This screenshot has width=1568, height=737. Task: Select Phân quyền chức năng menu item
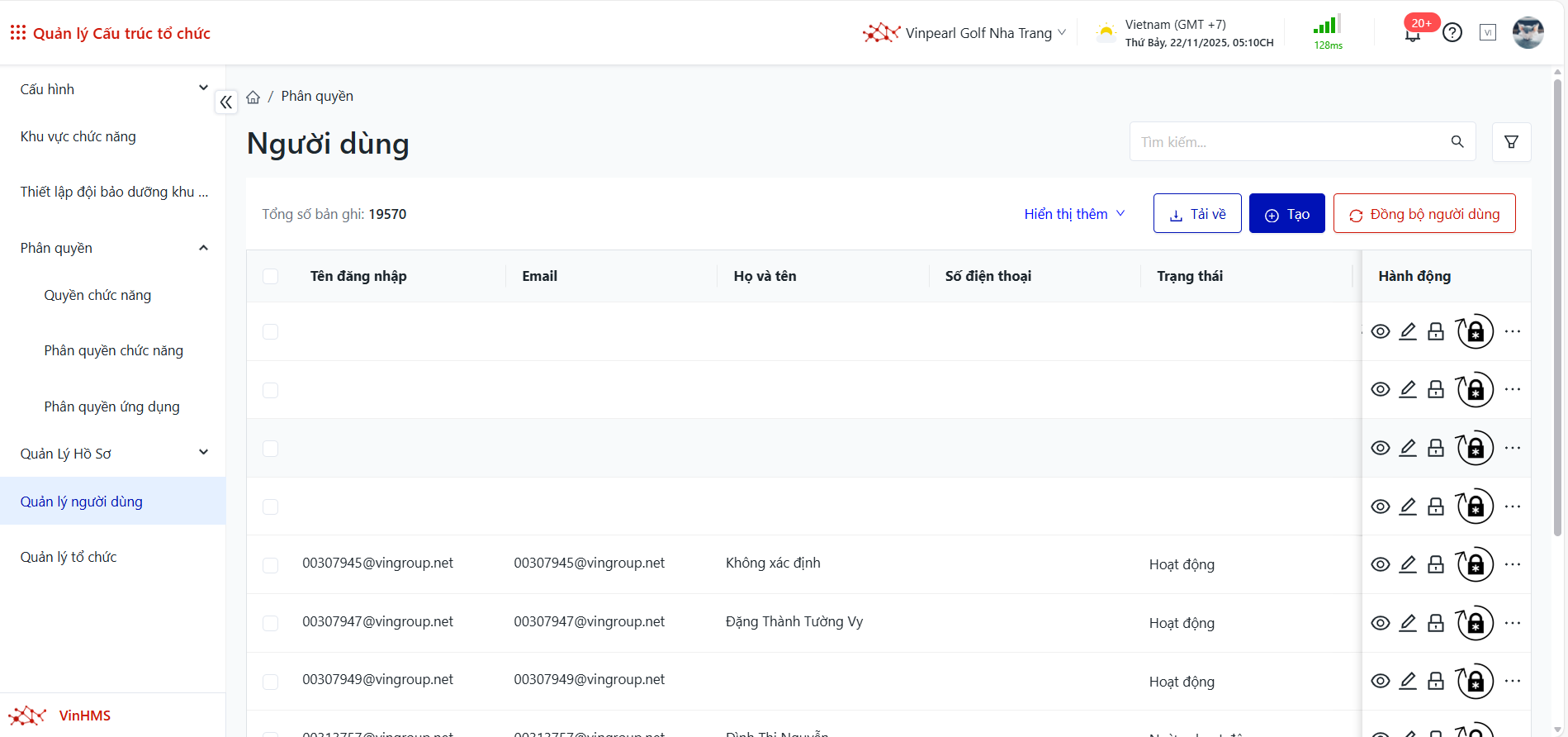coord(114,350)
